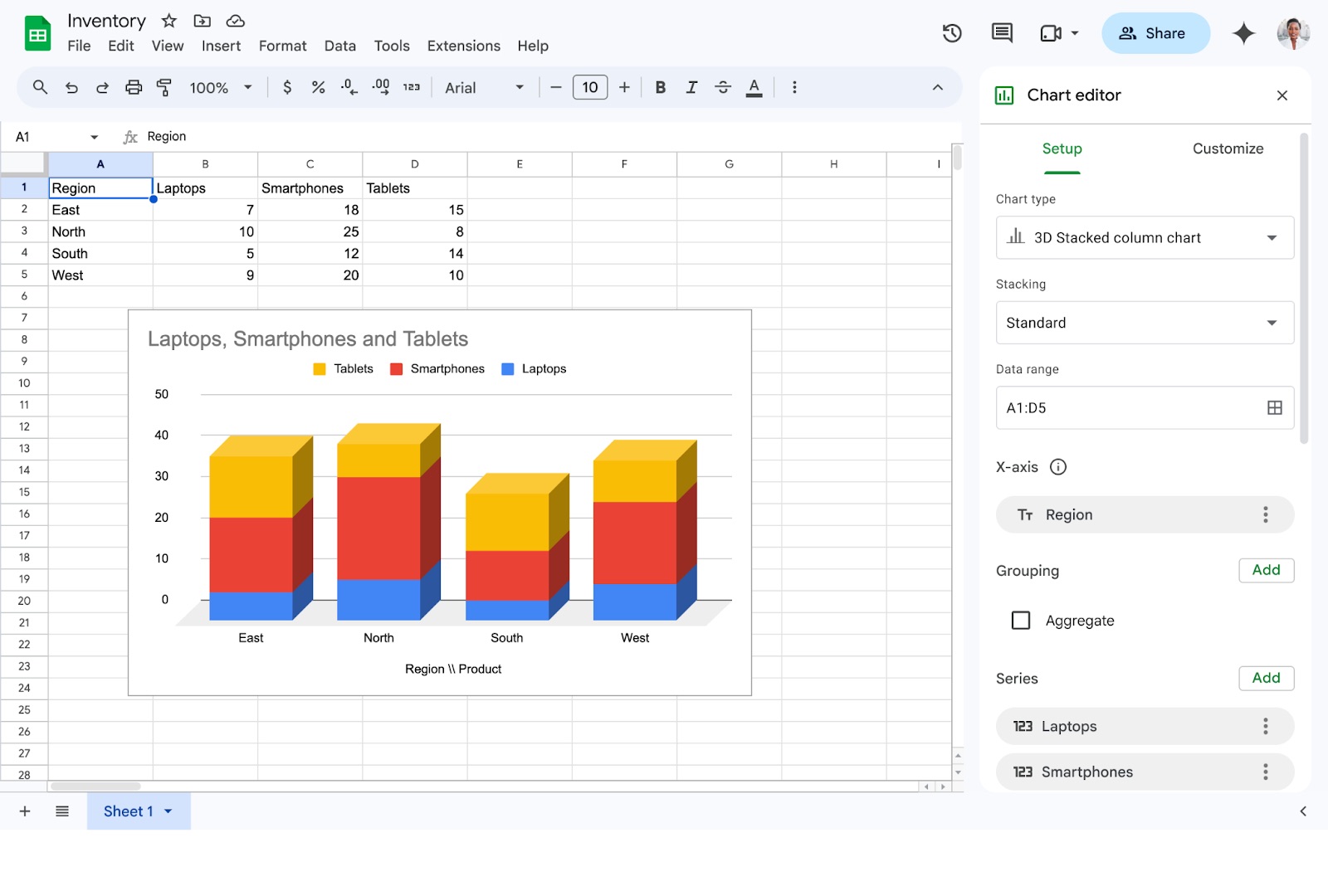Enable the Aggregate checkbox
Screen dimensions: 1328x896
(x=1021, y=621)
